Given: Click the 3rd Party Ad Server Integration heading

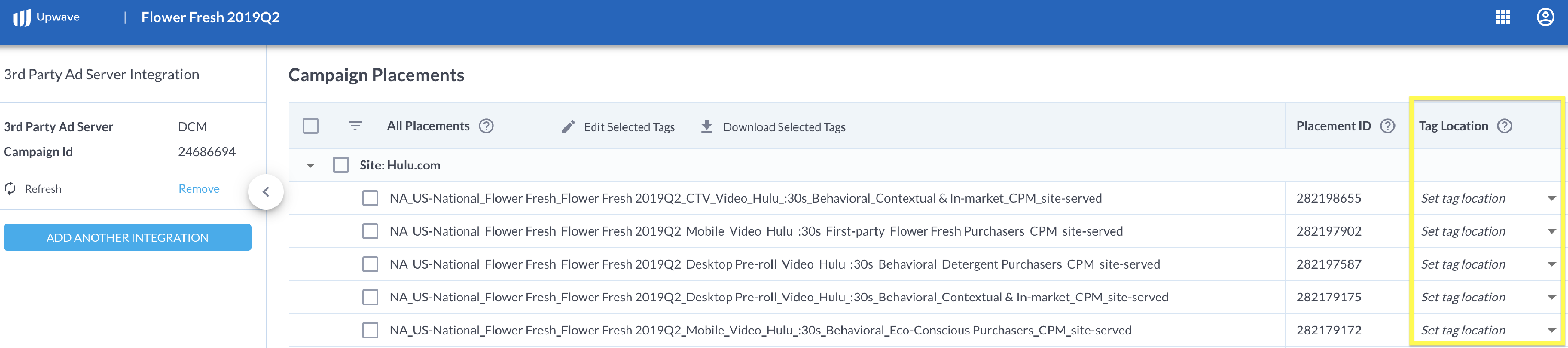Looking at the screenshot, I should 101,74.
